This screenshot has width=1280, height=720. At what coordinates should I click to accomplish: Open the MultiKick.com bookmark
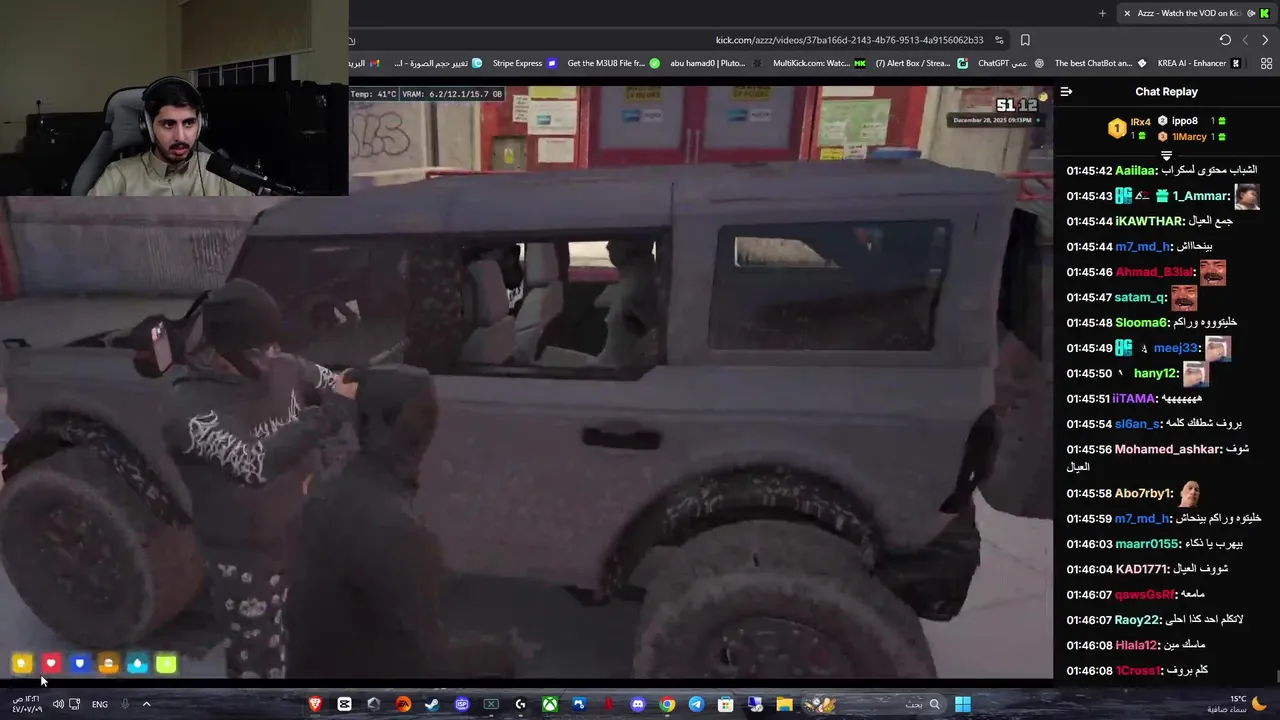click(820, 63)
